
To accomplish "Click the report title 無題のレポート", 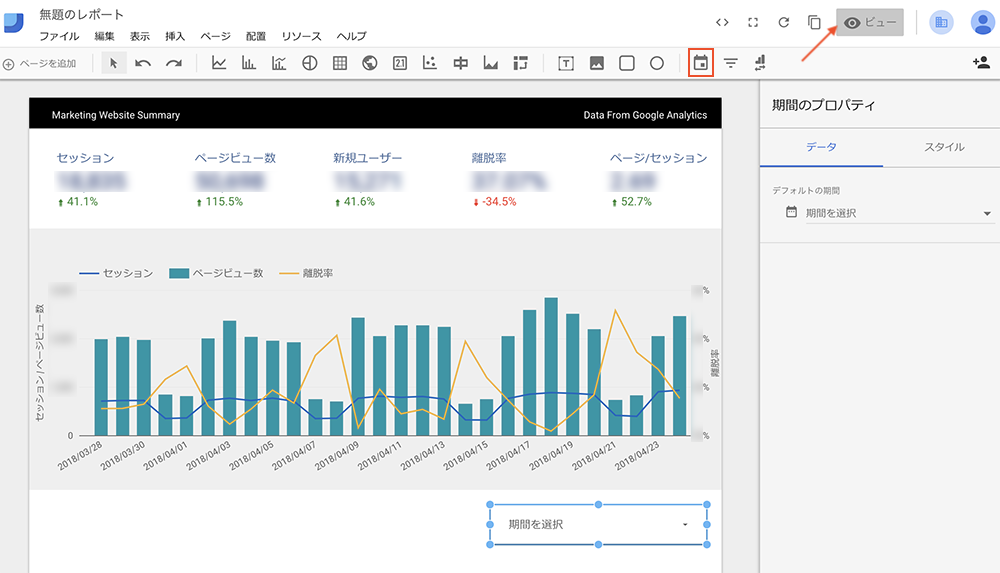I will [x=82, y=14].
